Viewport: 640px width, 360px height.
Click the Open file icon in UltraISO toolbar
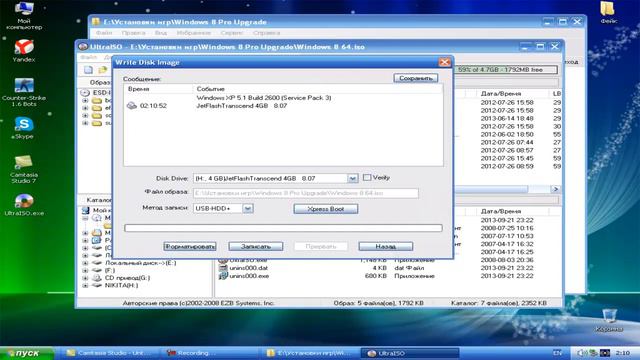pyautogui.click(x=102, y=70)
